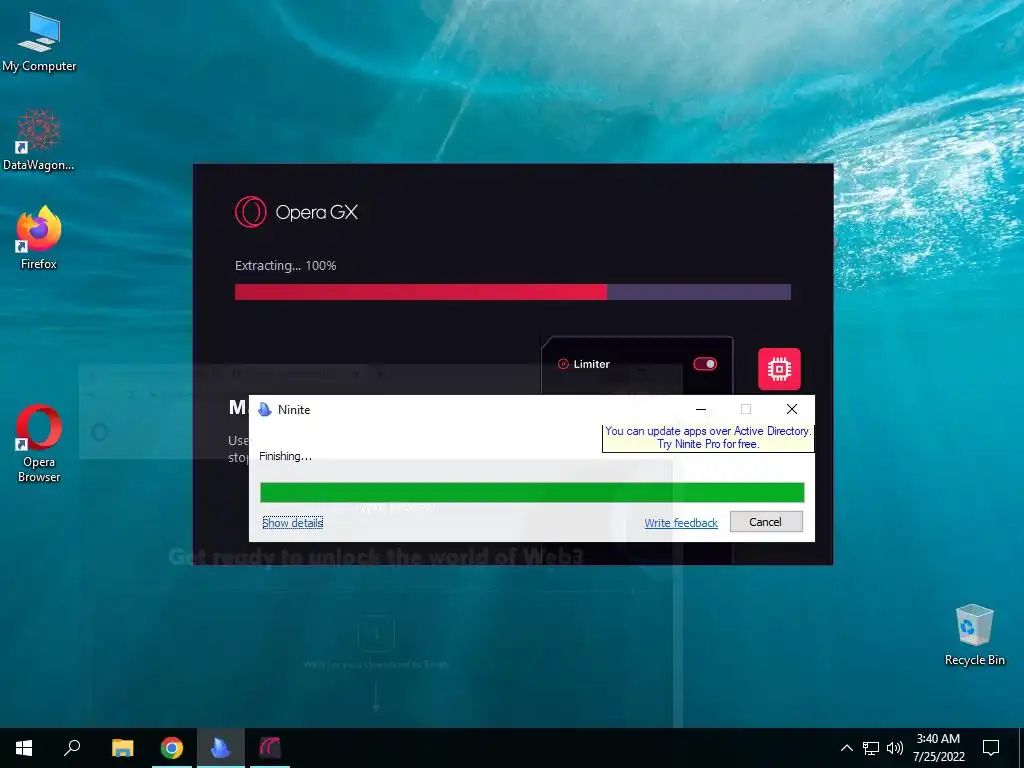Click the Ninite green progress bar
The width and height of the screenshot is (1024, 768).
pyautogui.click(x=532, y=492)
